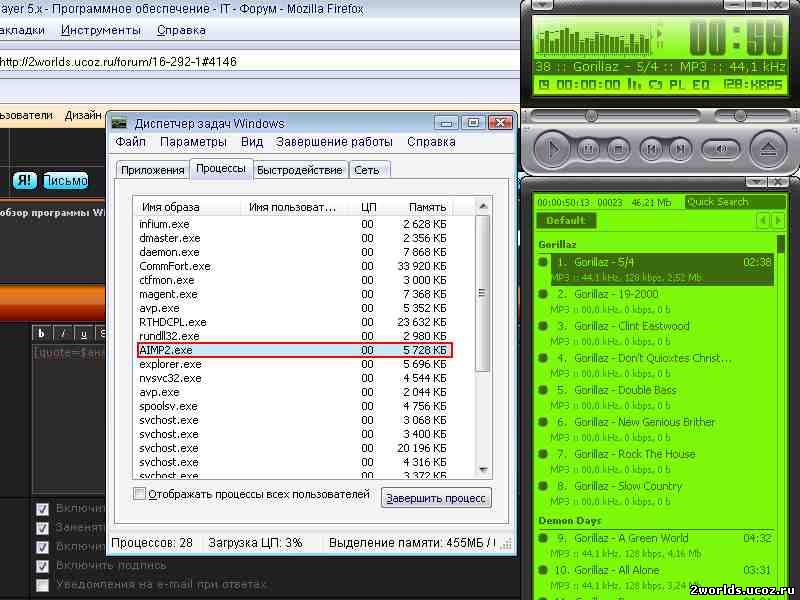The width and height of the screenshot is (800, 600).
Task: Skip to previous track in AIMP
Action: (652, 149)
